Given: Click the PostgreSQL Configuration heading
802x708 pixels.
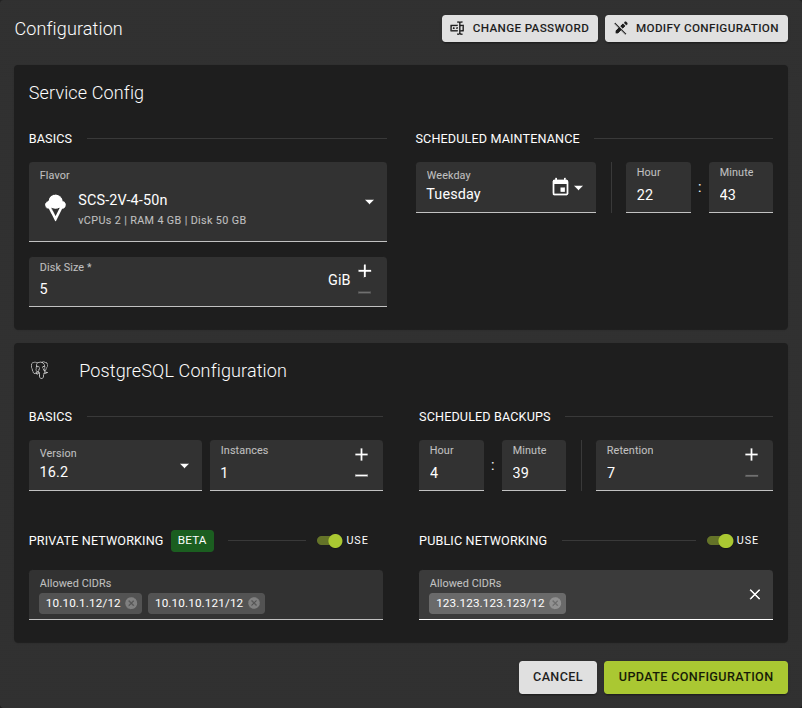Looking at the screenshot, I should (183, 371).
